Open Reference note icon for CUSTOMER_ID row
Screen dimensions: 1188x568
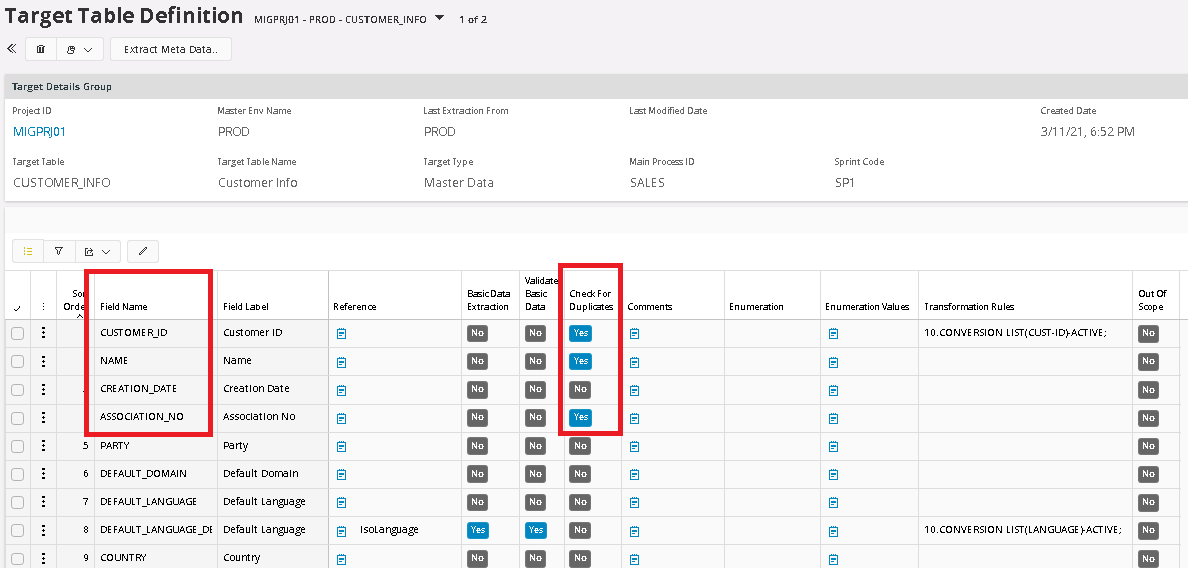(341, 334)
